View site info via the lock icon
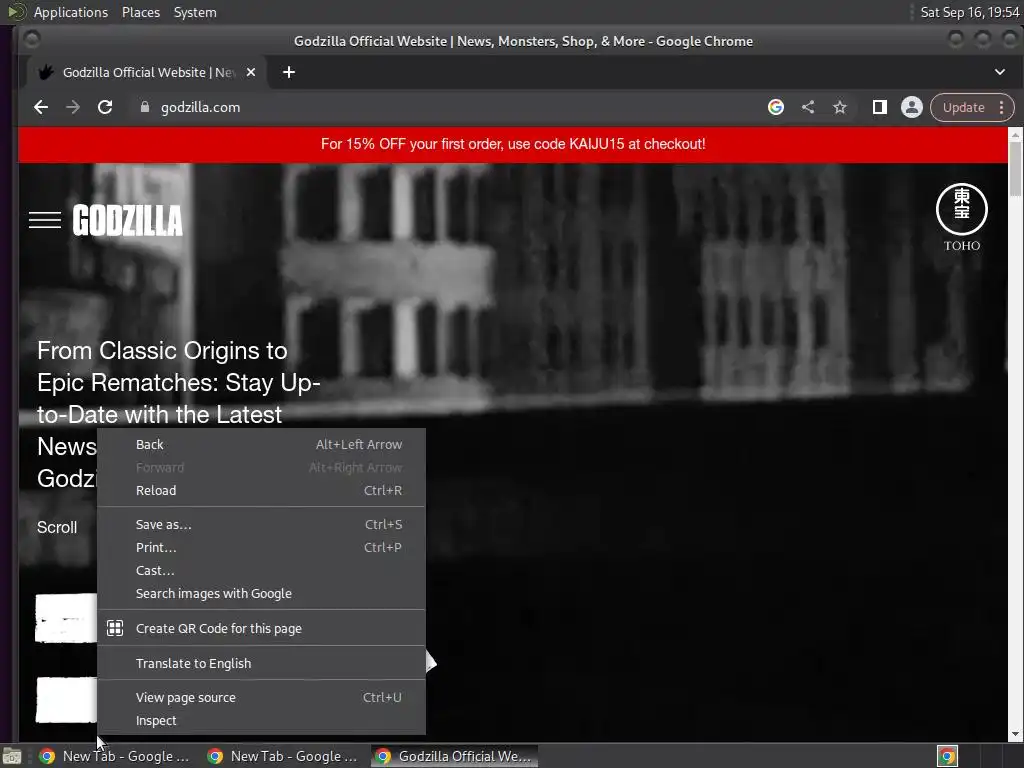Screen dimensions: 1024x768 [x=145, y=107]
